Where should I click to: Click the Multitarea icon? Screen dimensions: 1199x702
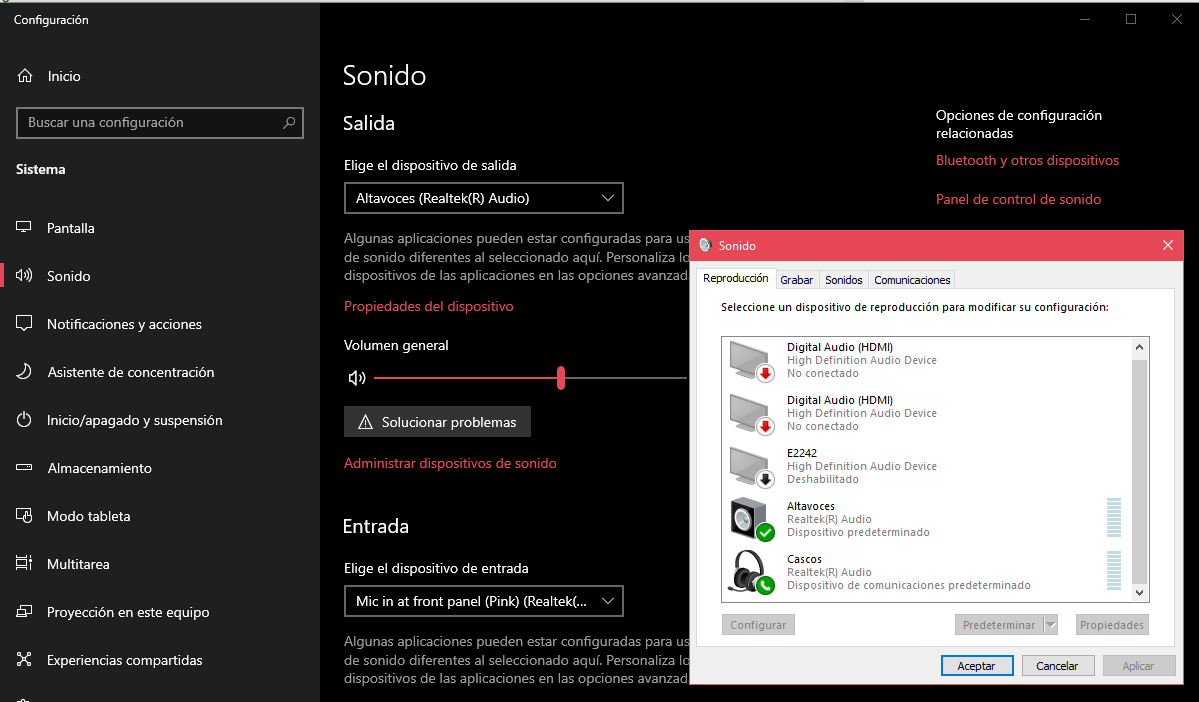(24, 564)
